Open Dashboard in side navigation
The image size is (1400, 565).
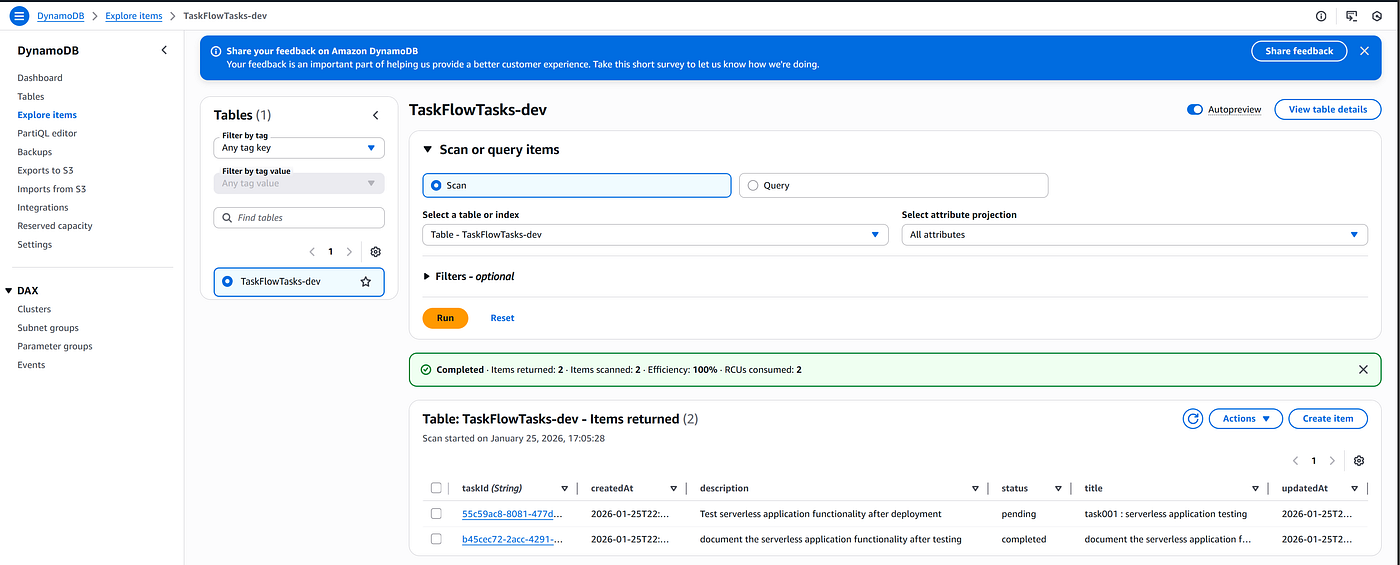tap(40, 78)
